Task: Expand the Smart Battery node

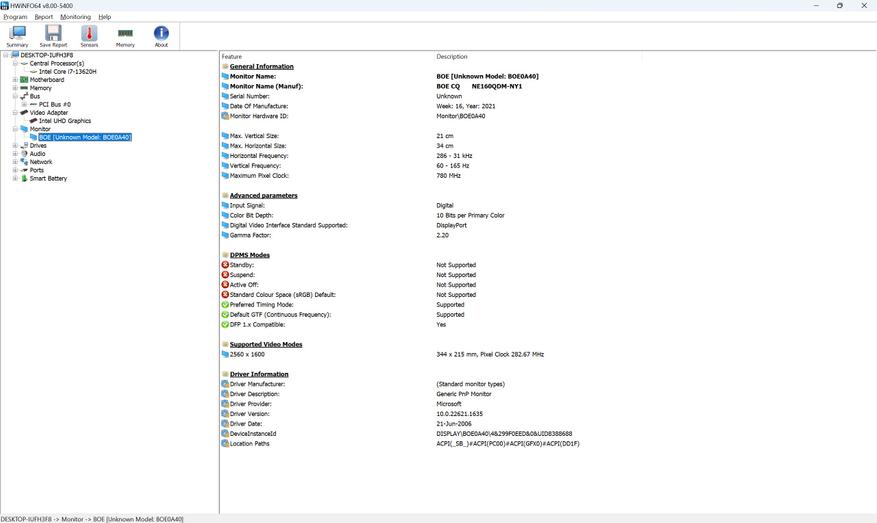Action: click(x=15, y=178)
